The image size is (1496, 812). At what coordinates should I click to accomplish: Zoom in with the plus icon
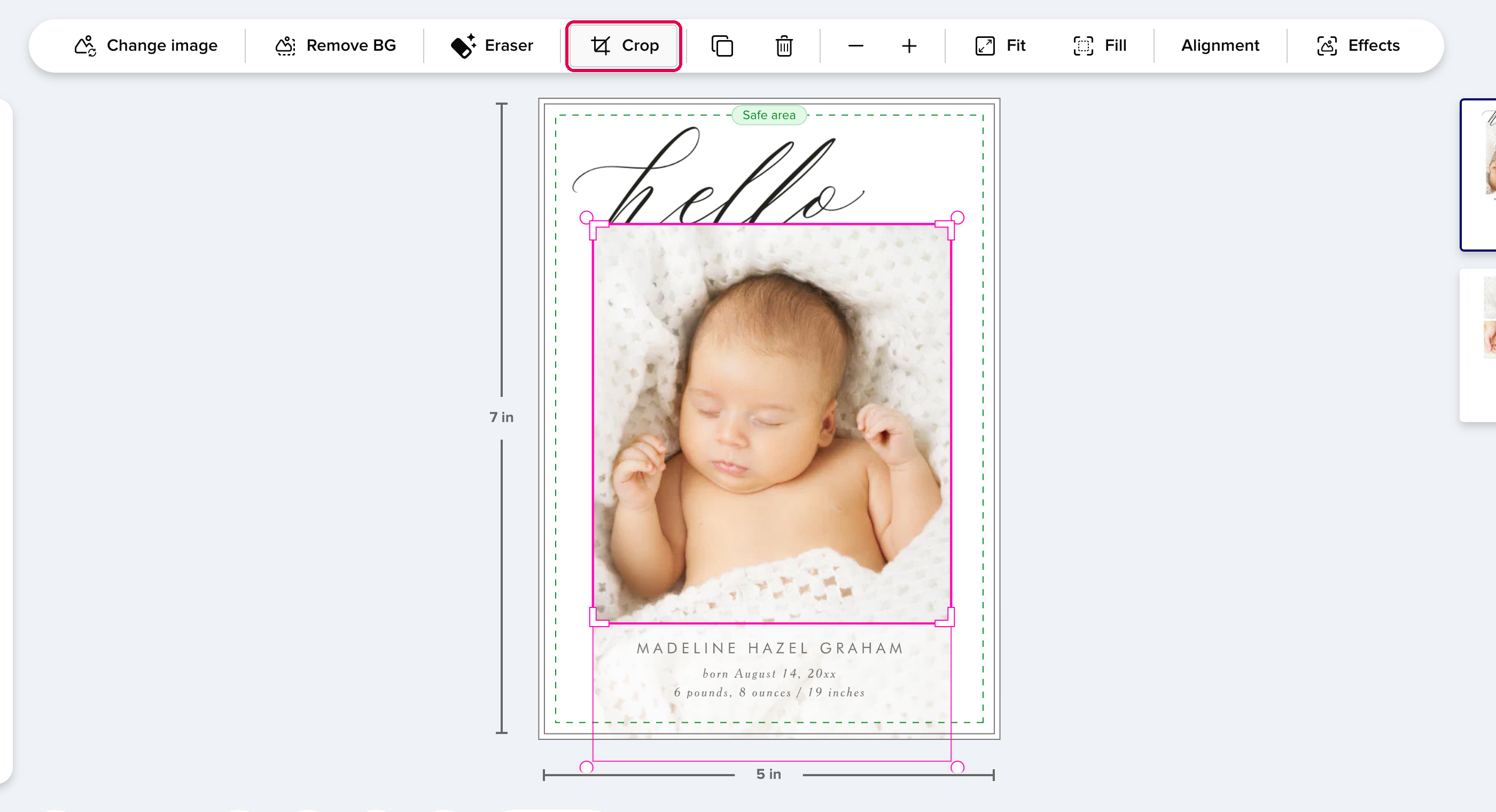(x=909, y=45)
